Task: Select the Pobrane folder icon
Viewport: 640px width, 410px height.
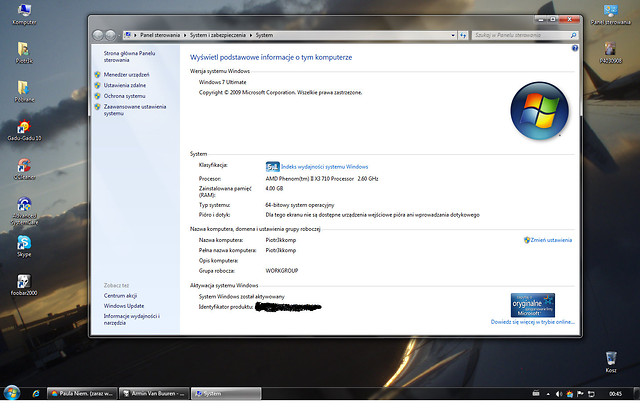Action: [x=24, y=91]
